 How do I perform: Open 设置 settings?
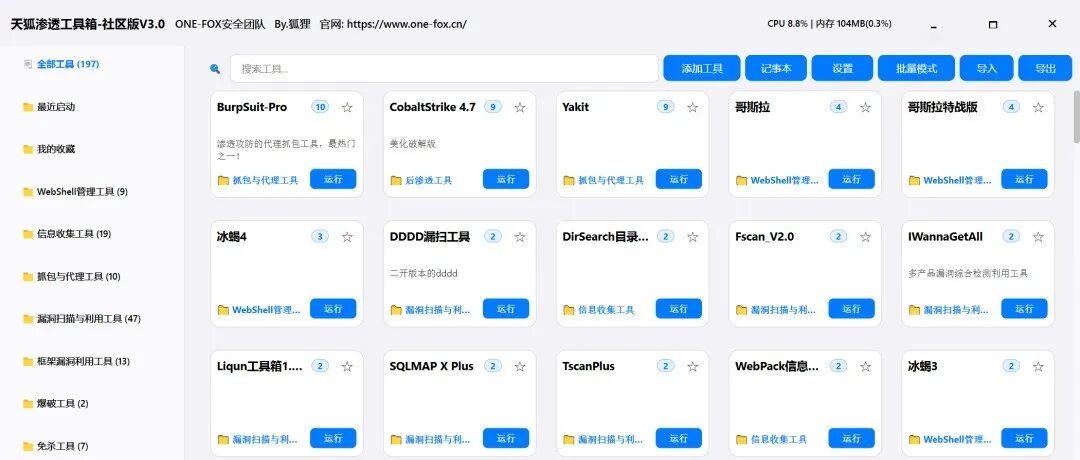[842, 68]
